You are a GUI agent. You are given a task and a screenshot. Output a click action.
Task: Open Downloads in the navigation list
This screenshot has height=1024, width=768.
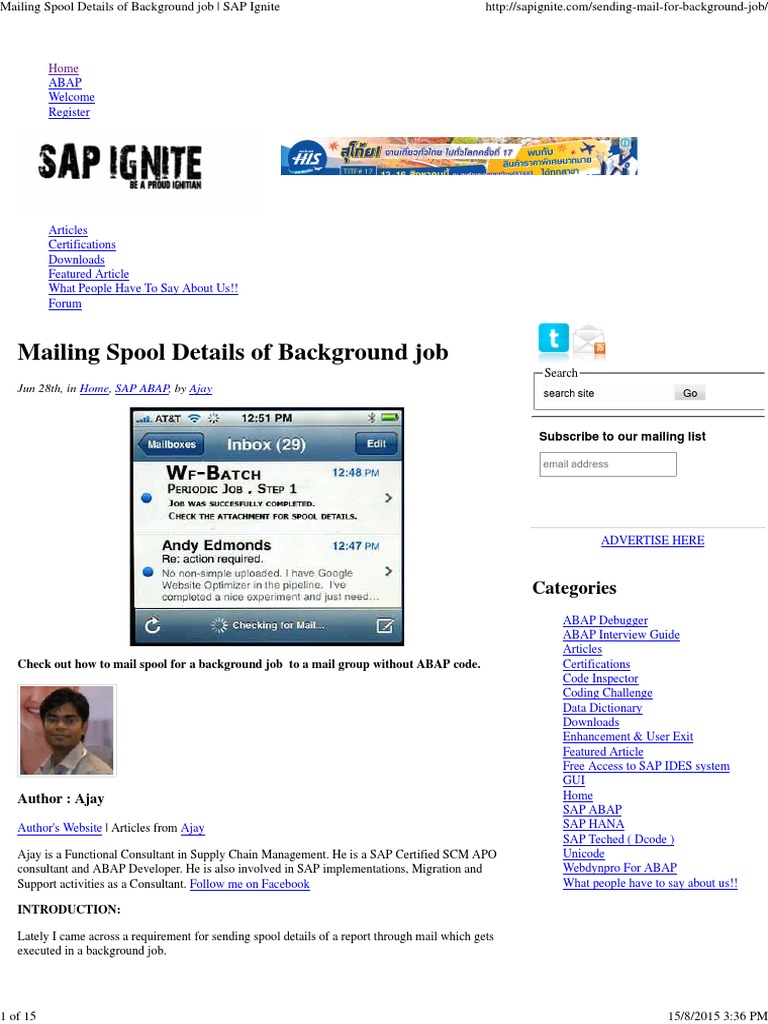[x=76, y=259]
